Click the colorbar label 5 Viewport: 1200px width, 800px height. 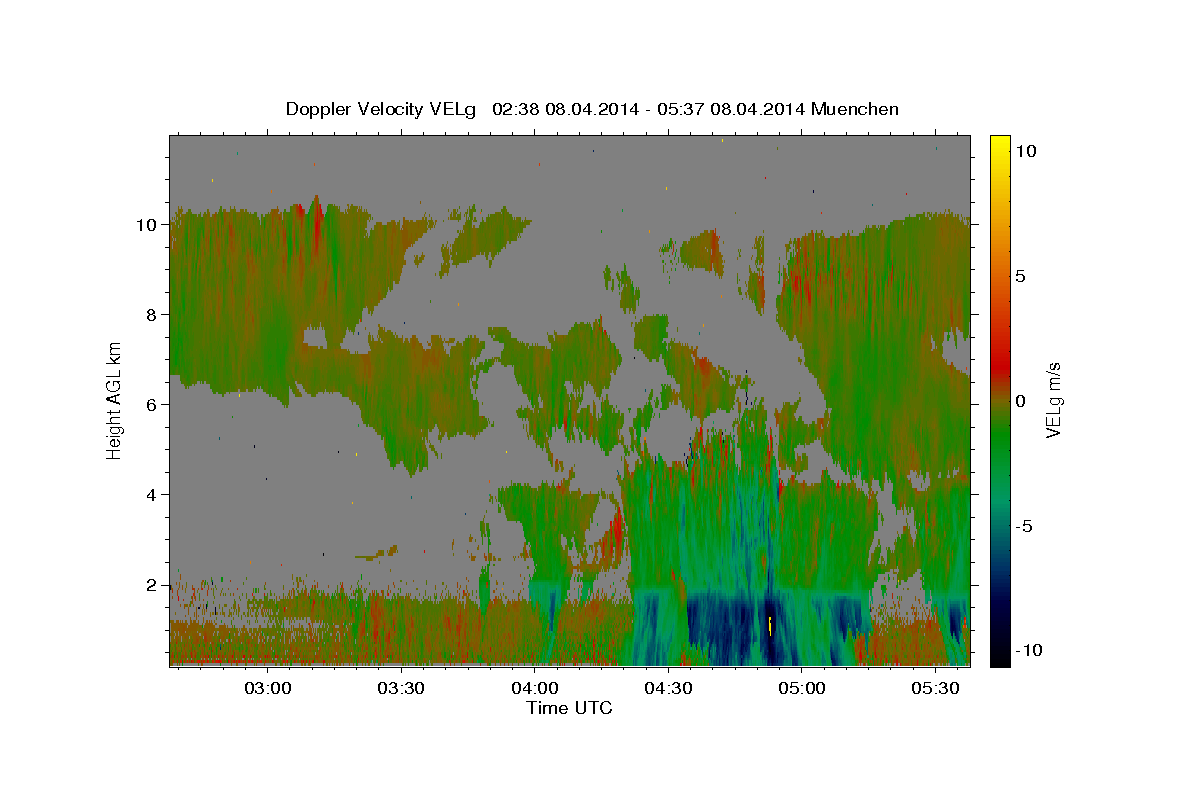(x=1020, y=276)
